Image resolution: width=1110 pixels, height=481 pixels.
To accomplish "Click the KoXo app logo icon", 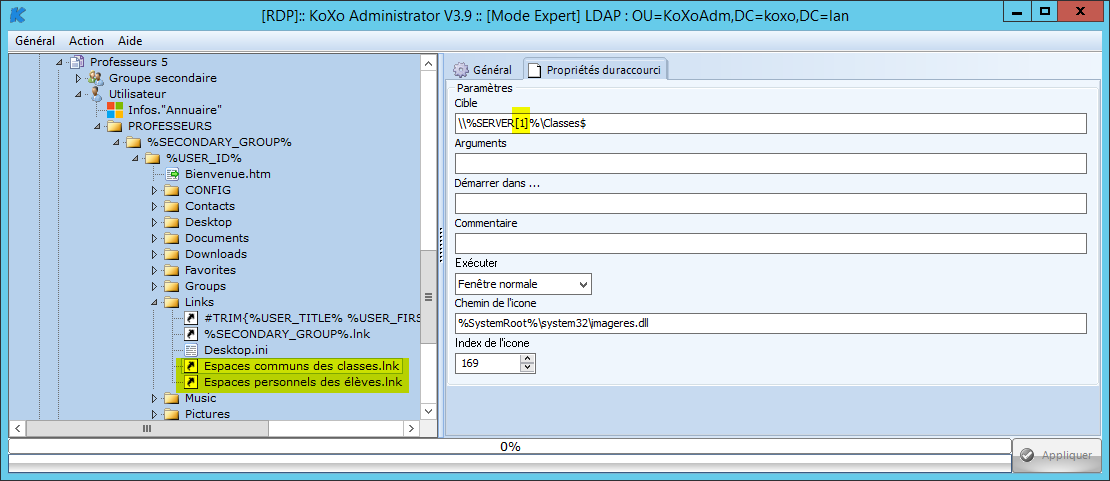I will coord(17,14).
